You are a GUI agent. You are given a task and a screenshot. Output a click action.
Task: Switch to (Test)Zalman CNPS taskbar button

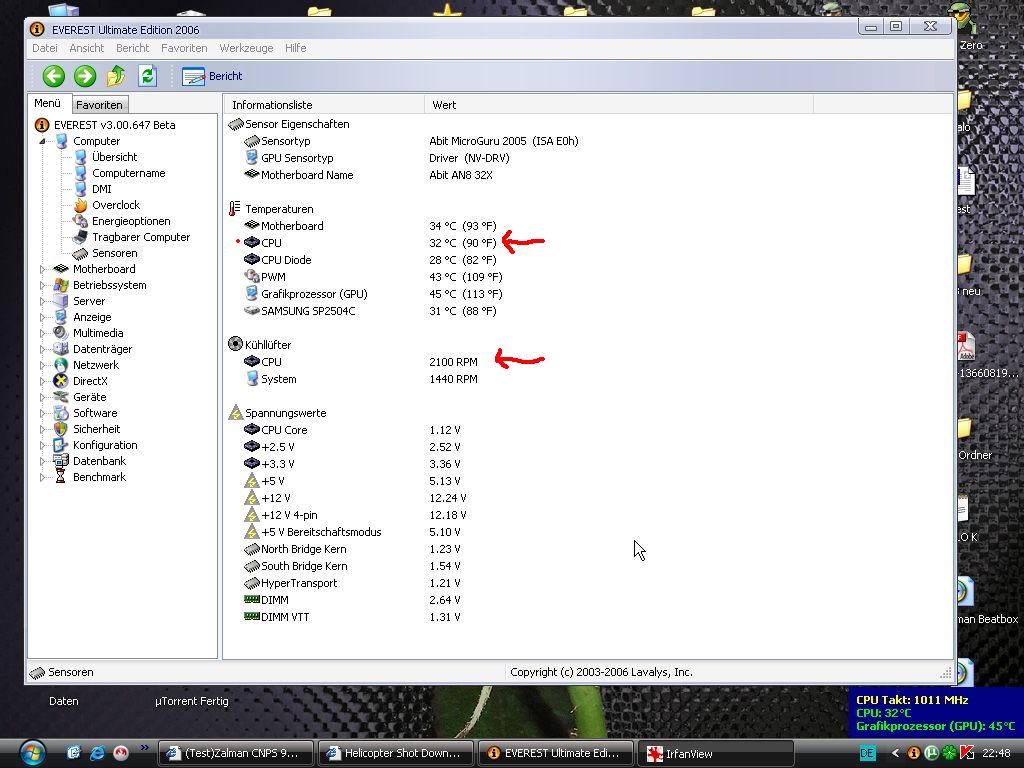click(x=236, y=753)
